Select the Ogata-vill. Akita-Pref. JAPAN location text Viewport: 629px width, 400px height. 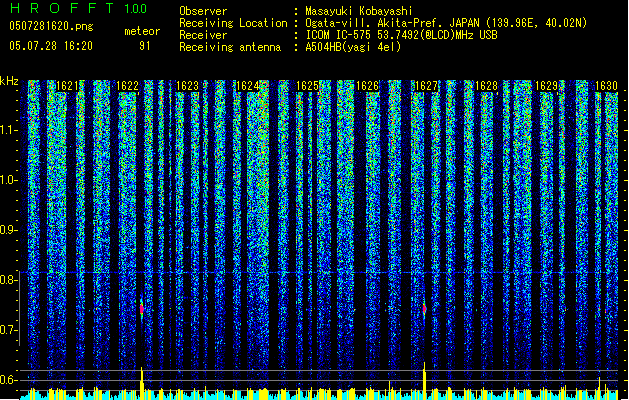coord(446,23)
